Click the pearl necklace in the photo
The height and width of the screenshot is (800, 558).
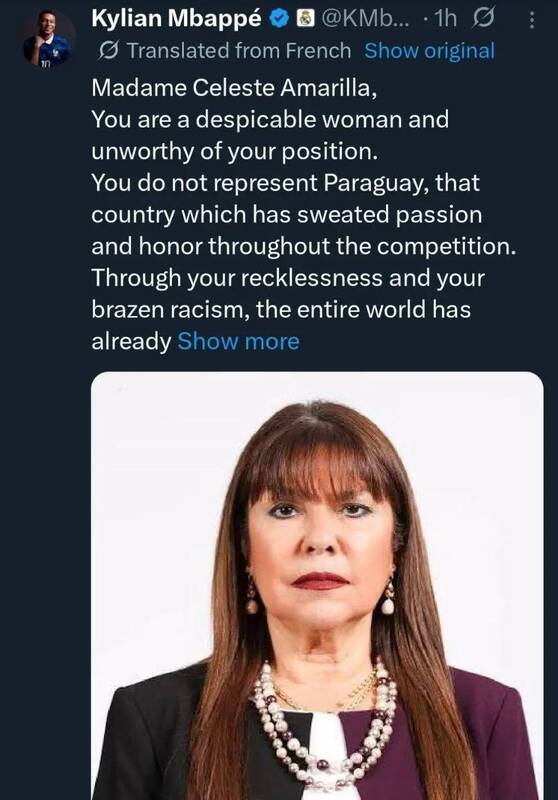[324, 722]
